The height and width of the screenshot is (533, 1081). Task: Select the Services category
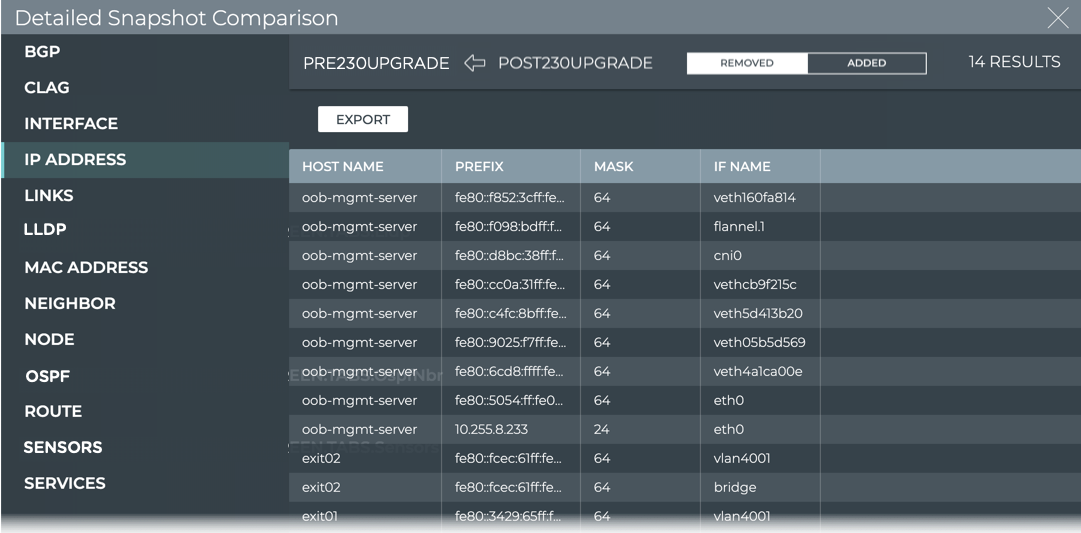[65, 483]
